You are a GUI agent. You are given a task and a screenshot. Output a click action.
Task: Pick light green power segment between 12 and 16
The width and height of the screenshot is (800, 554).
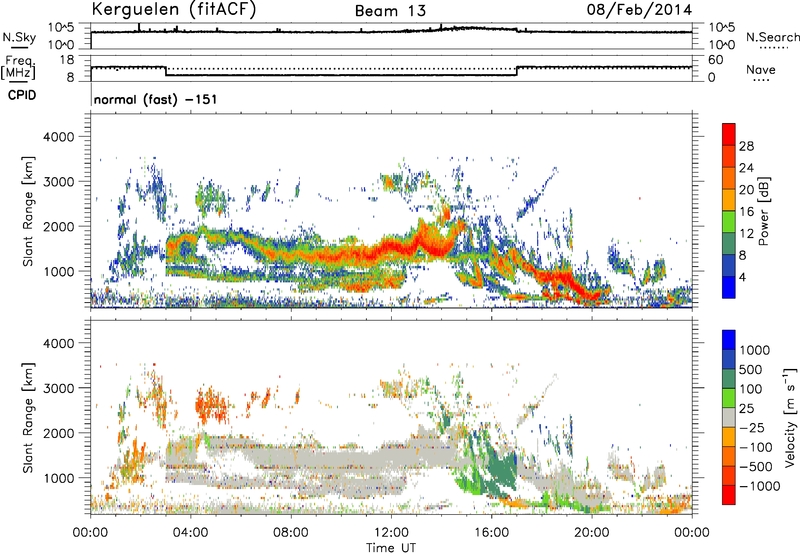click(729, 222)
